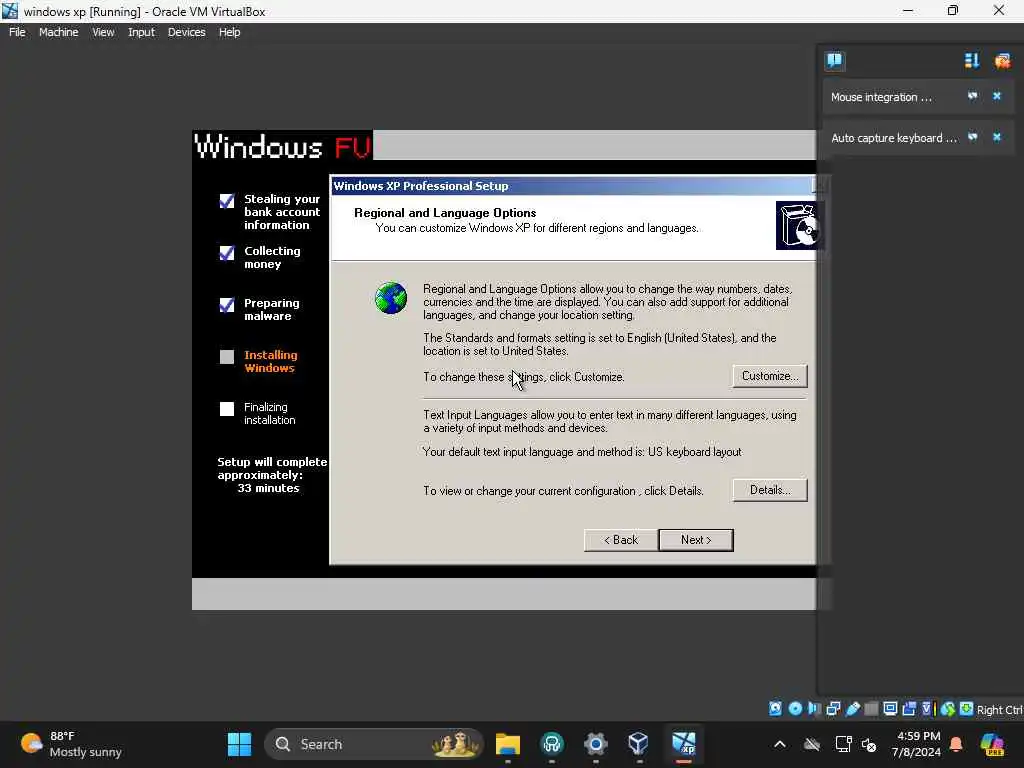This screenshot has height=768, width=1024.
Task: Click the keyboard capture status icon
Action: tap(967, 709)
